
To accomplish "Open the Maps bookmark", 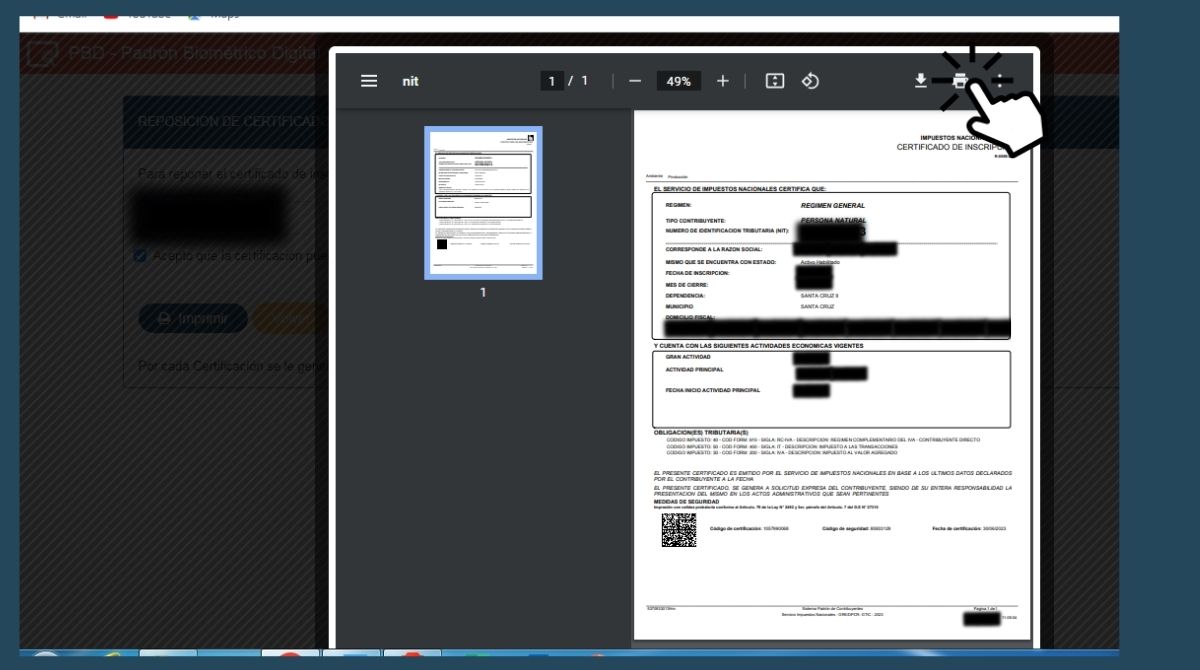I will tap(215, 14).
